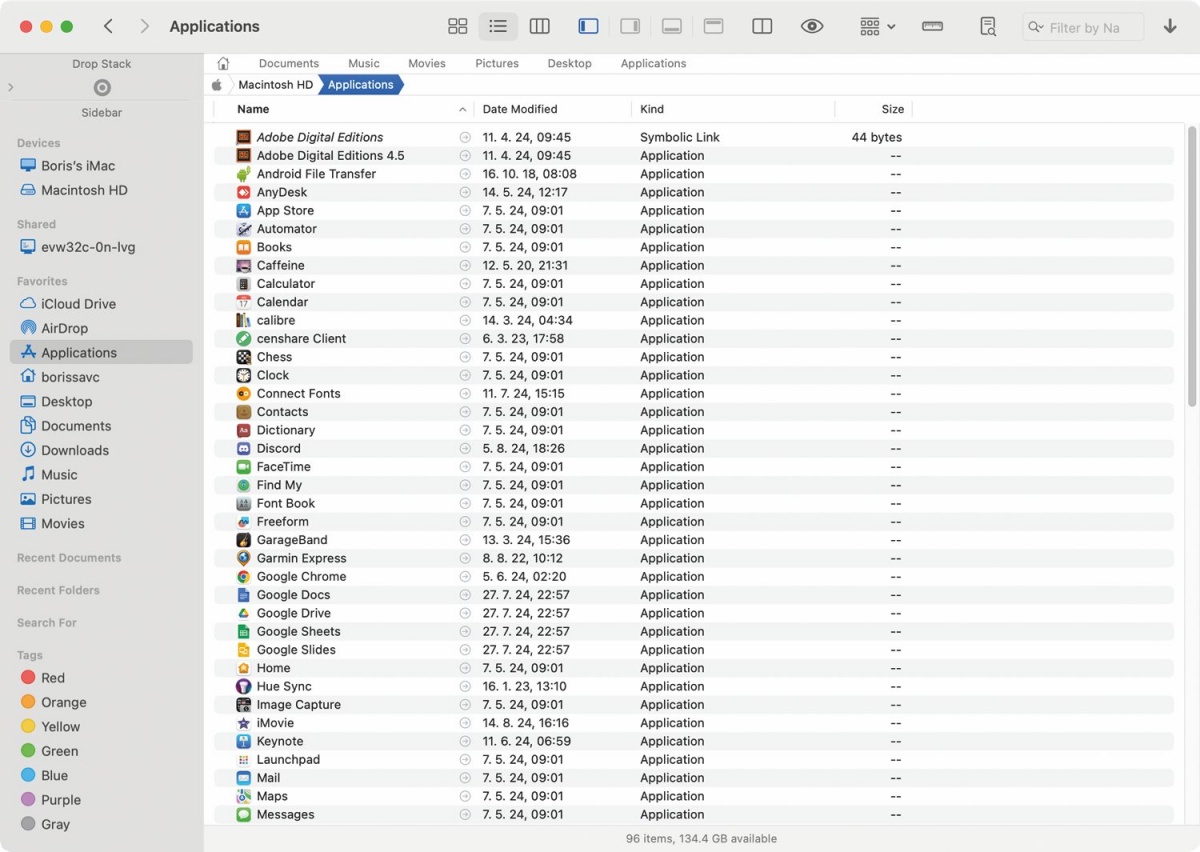Click the circled arrow beside calibre
Image resolution: width=1200 pixels, height=852 pixels.
(x=465, y=321)
